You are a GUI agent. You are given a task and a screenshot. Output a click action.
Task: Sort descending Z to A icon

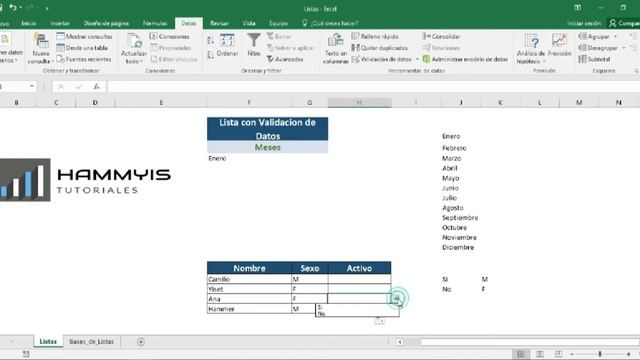[210, 54]
